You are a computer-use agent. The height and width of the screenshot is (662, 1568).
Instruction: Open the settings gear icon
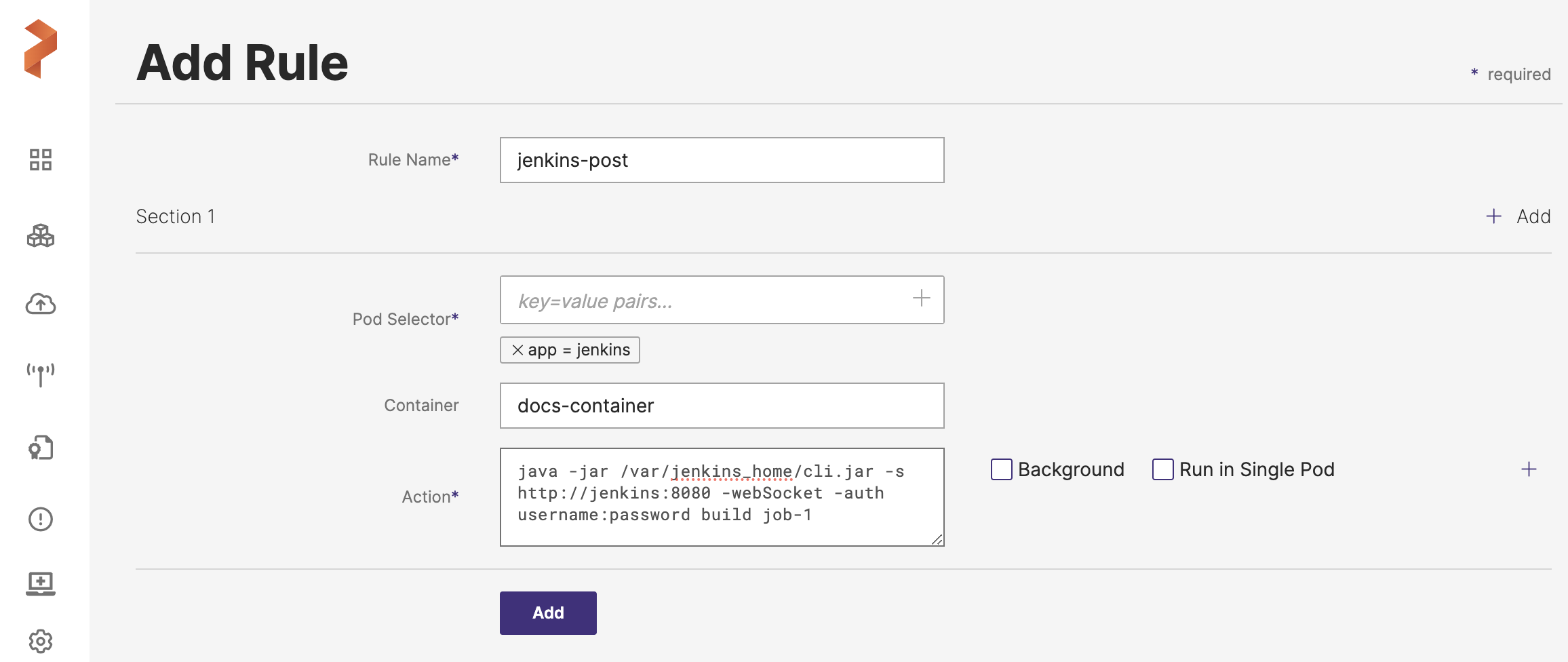point(41,641)
